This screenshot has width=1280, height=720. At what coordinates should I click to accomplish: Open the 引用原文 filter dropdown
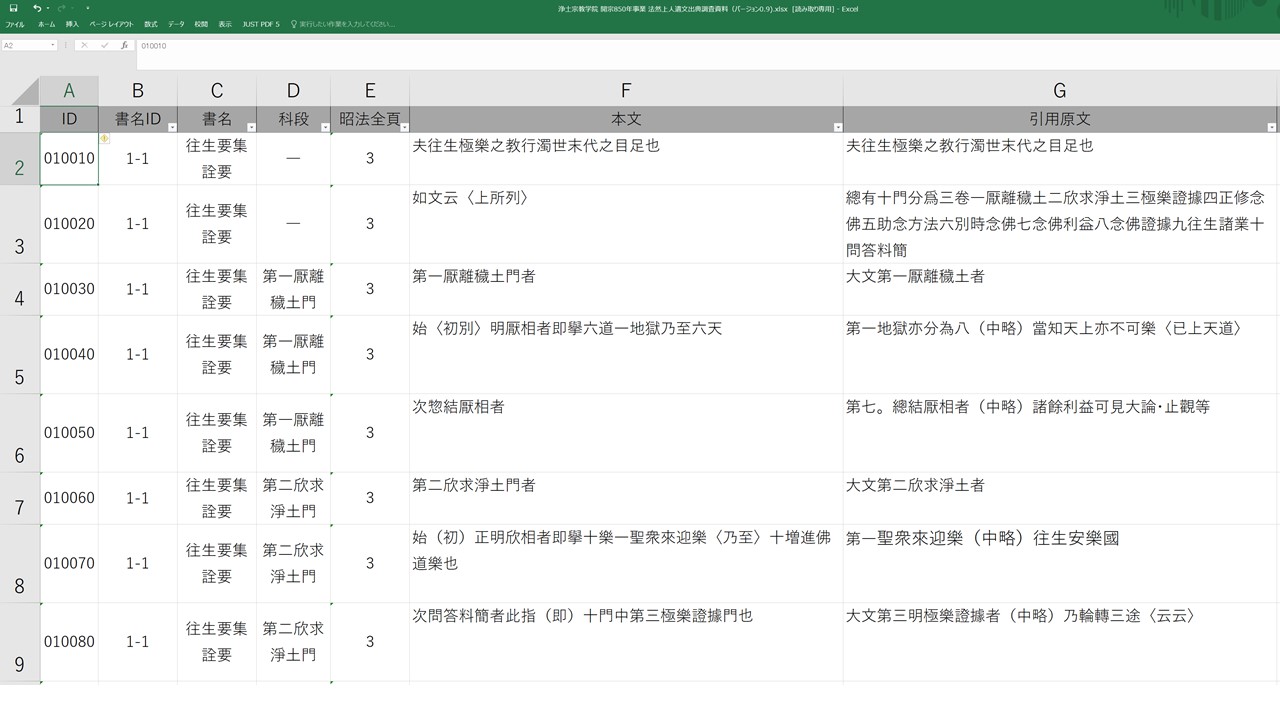click(1272, 127)
